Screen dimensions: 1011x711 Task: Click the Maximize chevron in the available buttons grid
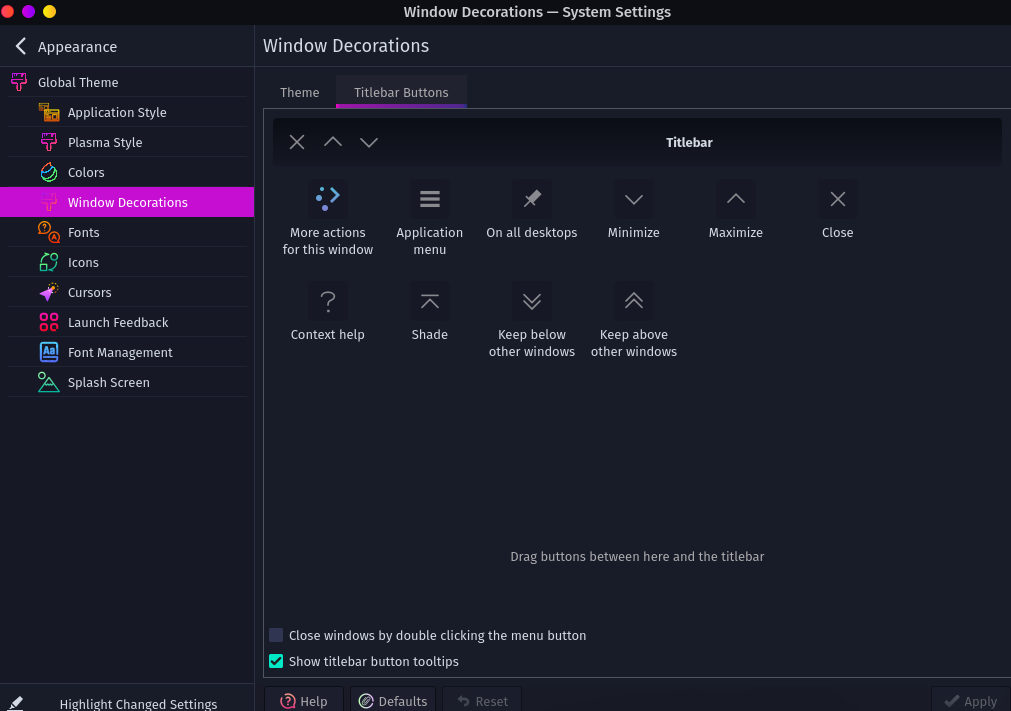pos(736,198)
